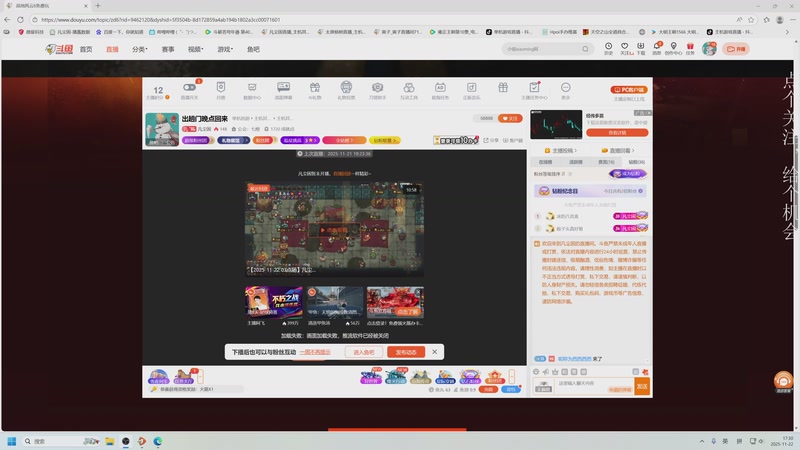The image size is (800, 450).
Task: Click the PC客户端 download button
Action: [629, 90]
